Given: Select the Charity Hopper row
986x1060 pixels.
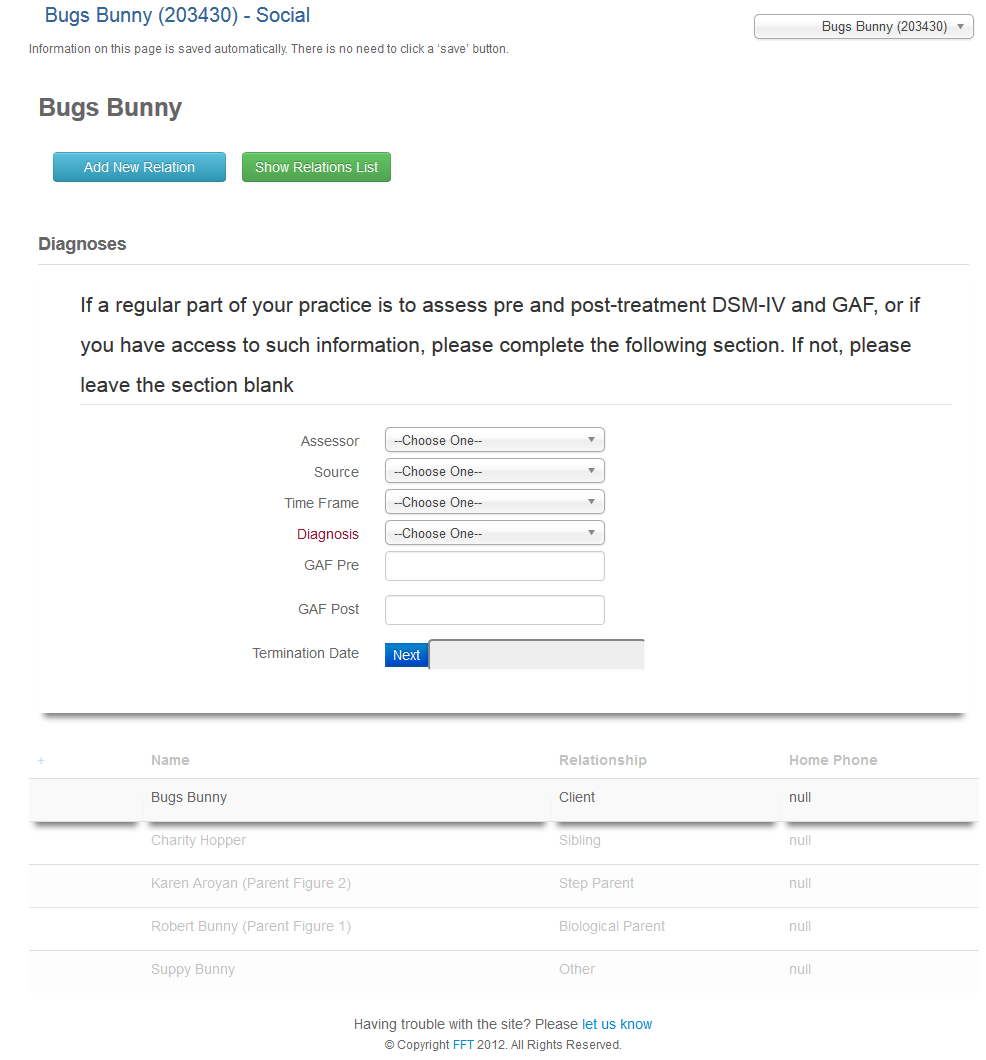Looking at the screenshot, I should click(x=503, y=840).
